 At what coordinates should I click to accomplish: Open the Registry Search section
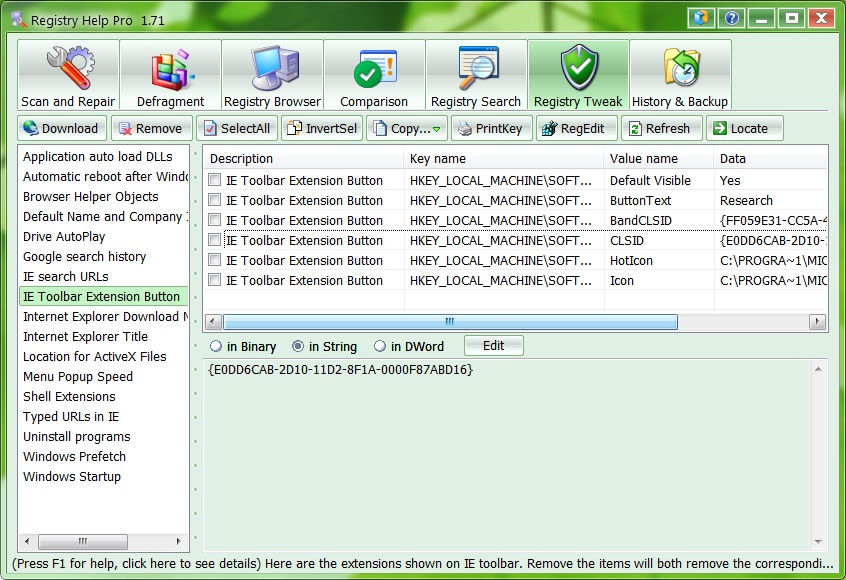tap(476, 75)
